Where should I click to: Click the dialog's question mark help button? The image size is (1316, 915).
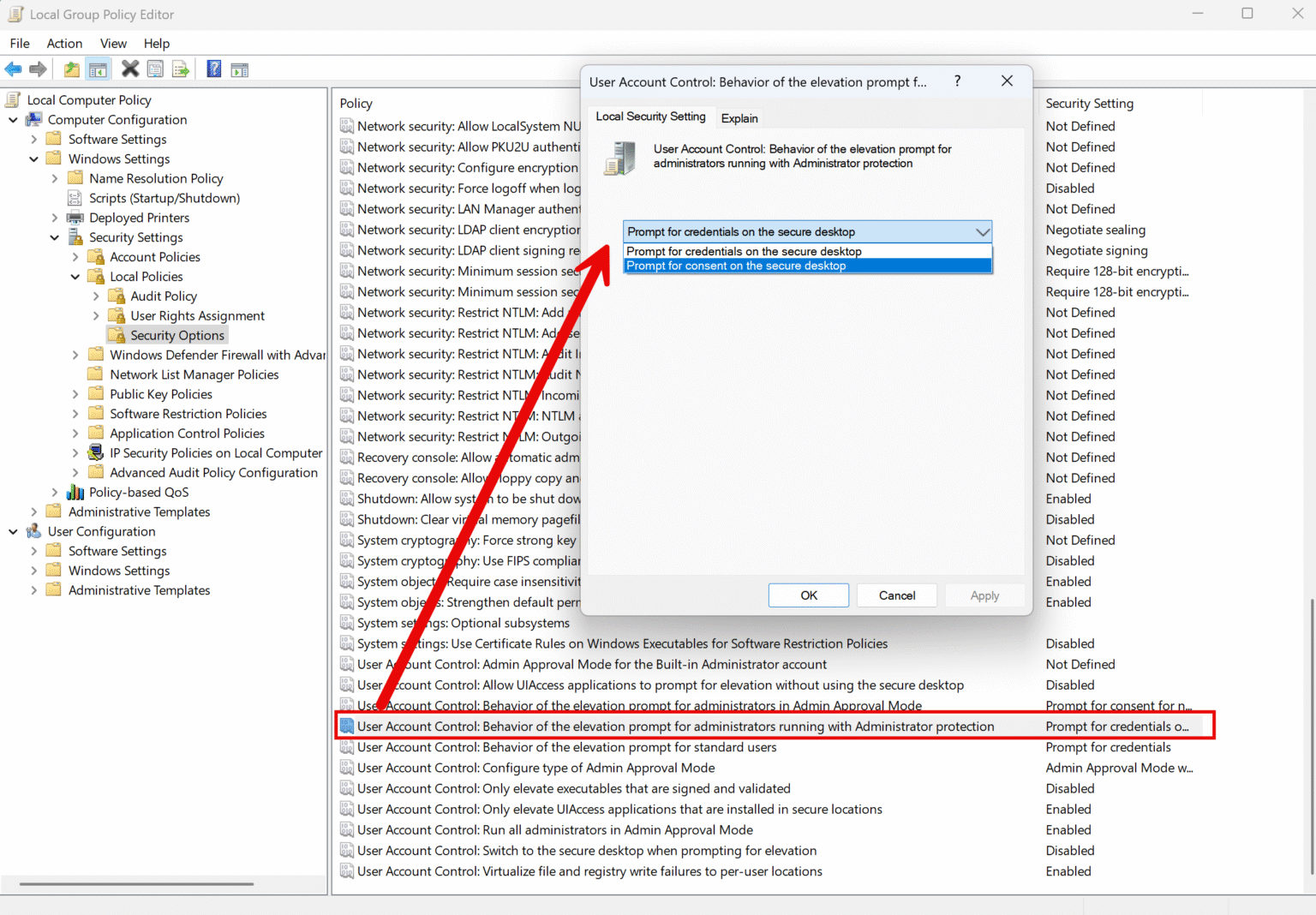(x=957, y=81)
